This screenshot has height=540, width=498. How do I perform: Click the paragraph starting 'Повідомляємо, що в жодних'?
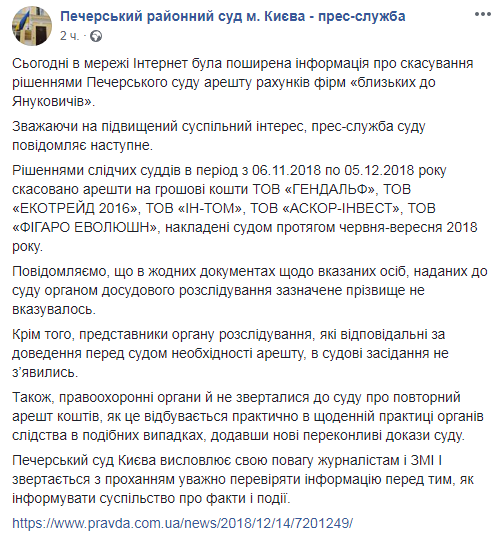pyautogui.click(x=250, y=291)
